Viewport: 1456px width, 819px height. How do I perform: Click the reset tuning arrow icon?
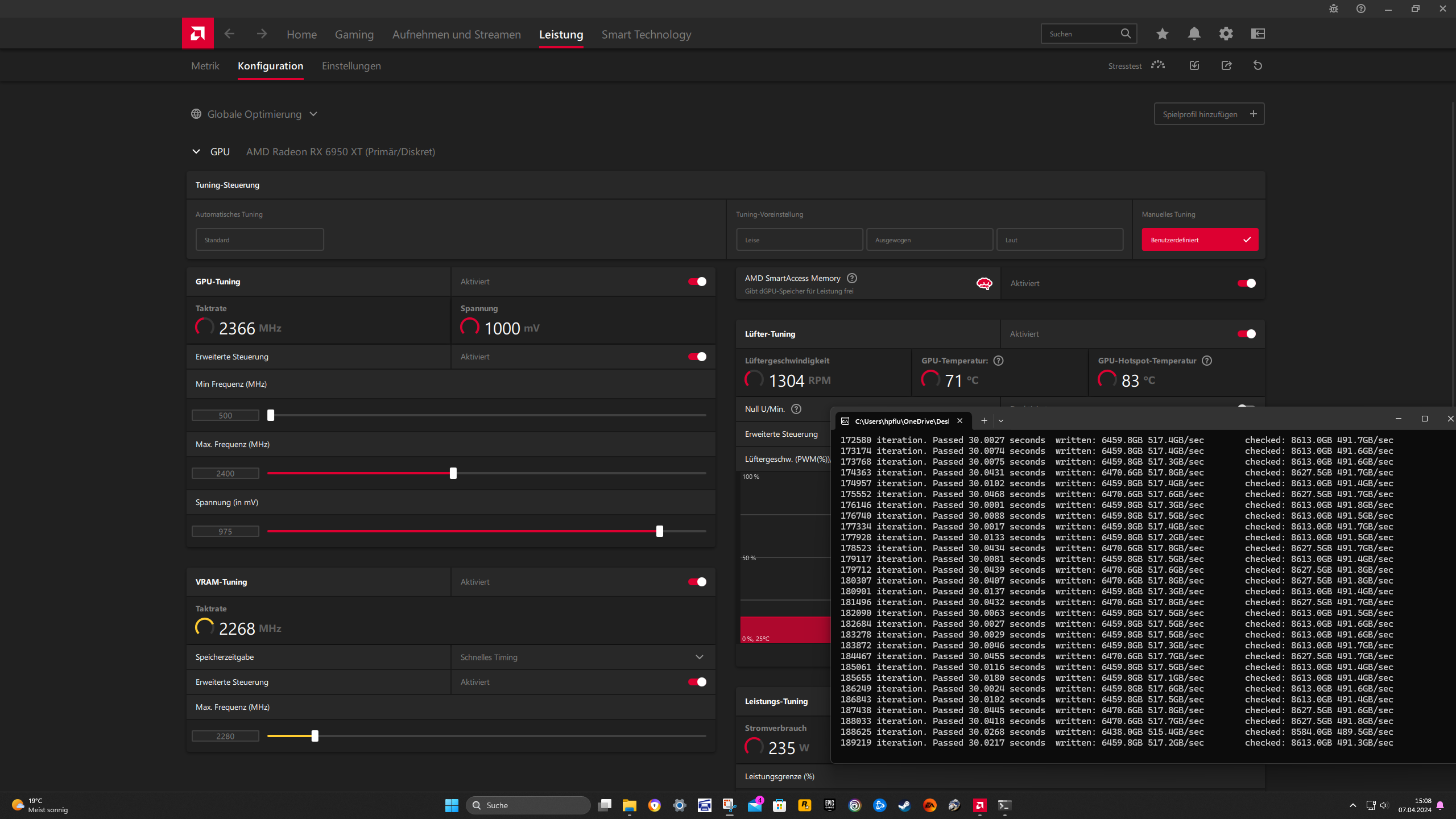click(x=1258, y=65)
